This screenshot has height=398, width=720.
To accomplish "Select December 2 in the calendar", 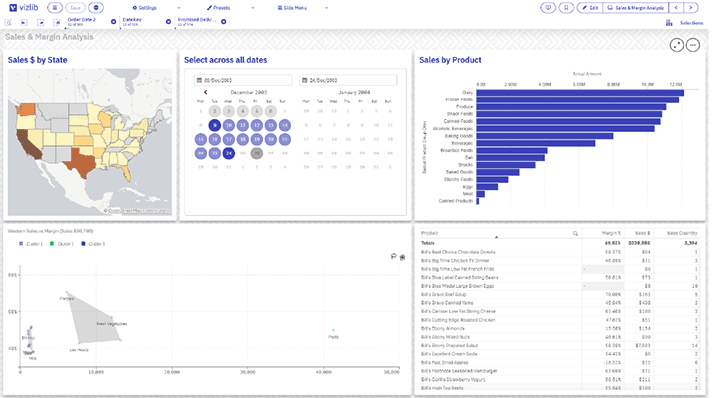I will point(214,111).
